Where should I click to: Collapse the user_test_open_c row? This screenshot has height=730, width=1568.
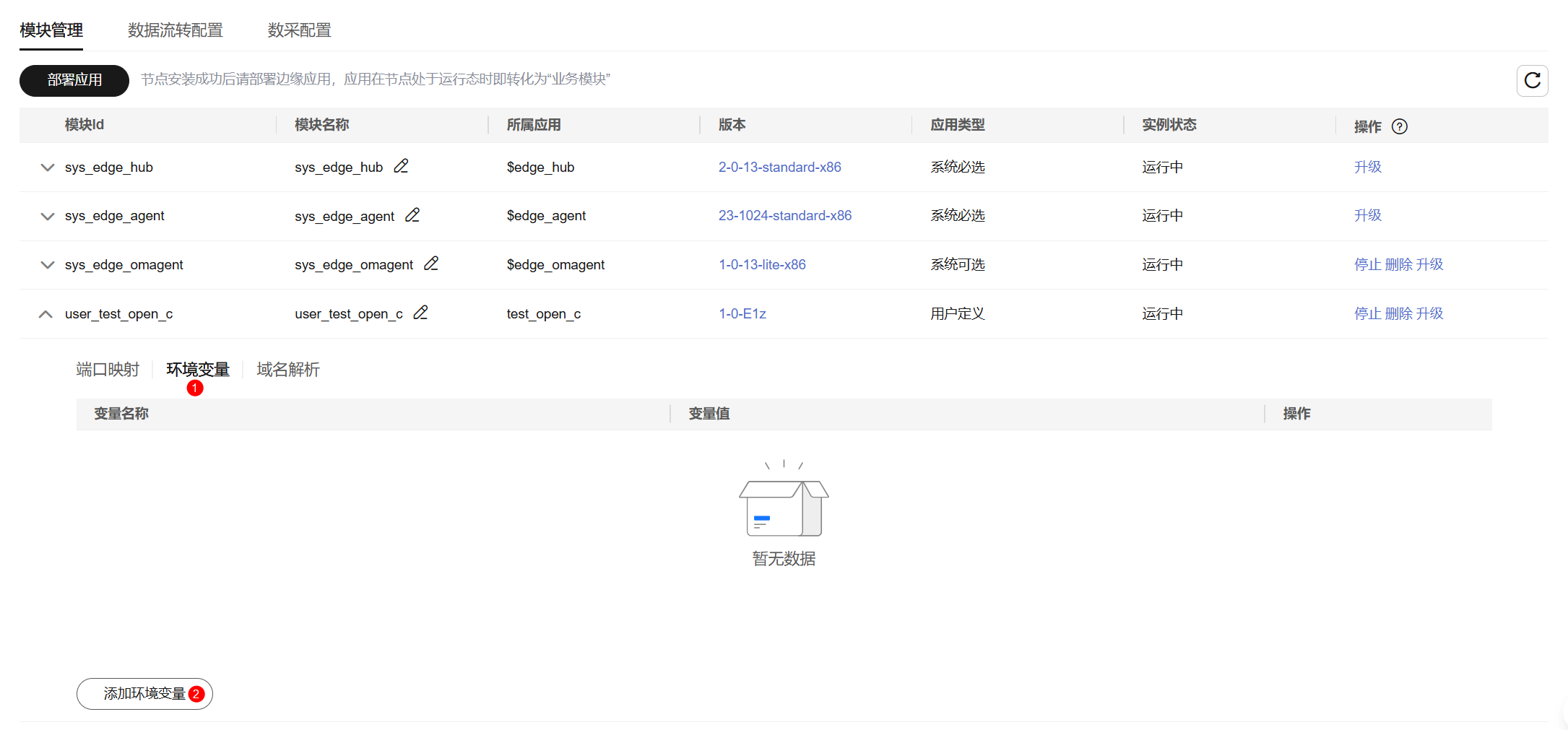pyautogui.click(x=46, y=314)
